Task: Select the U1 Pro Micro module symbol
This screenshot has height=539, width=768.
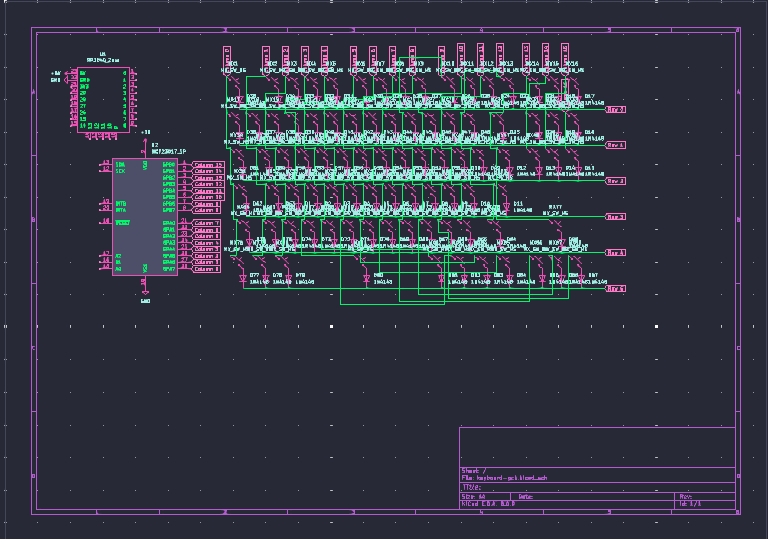Action: [x=103, y=100]
